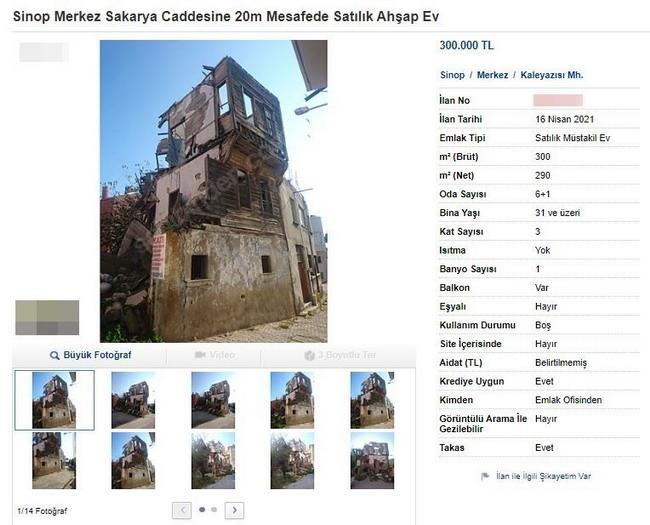
Task: Select the first thumbnail in top row
Action: tap(54, 400)
